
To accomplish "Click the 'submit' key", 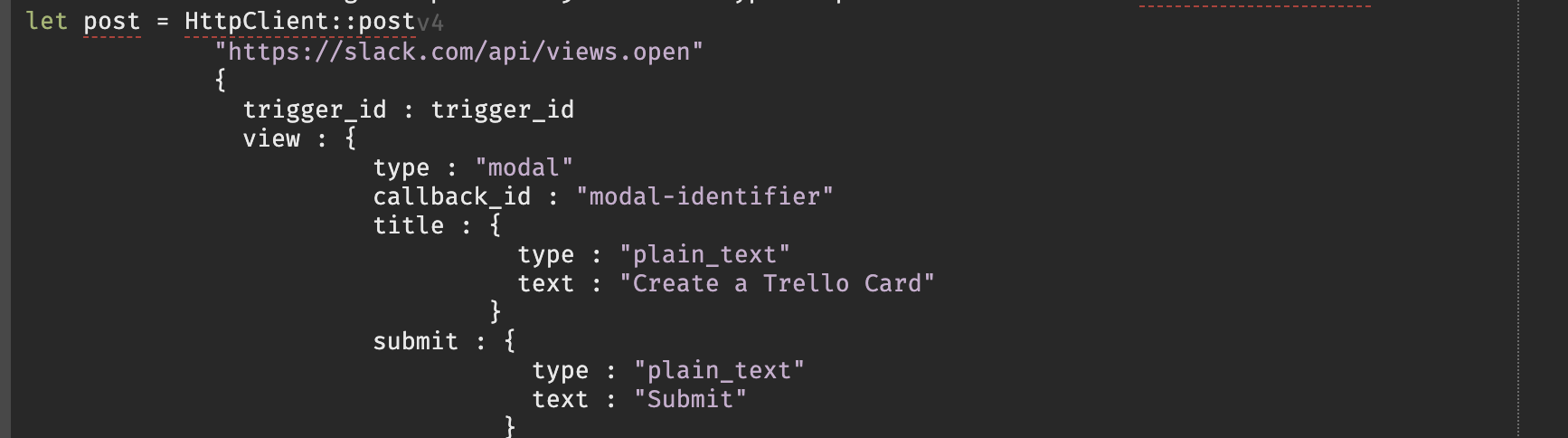I will pyautogui.click(x=416, y=341).
